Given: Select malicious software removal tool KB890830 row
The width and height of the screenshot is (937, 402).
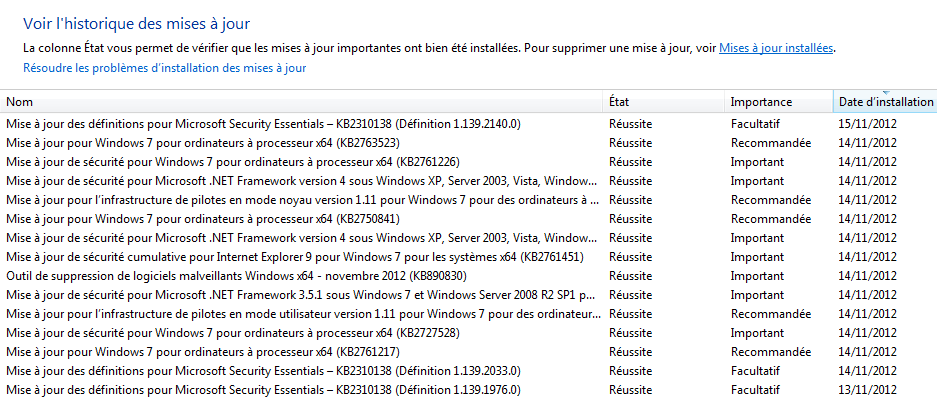Looking at the screenshot, I should point(236,276).
